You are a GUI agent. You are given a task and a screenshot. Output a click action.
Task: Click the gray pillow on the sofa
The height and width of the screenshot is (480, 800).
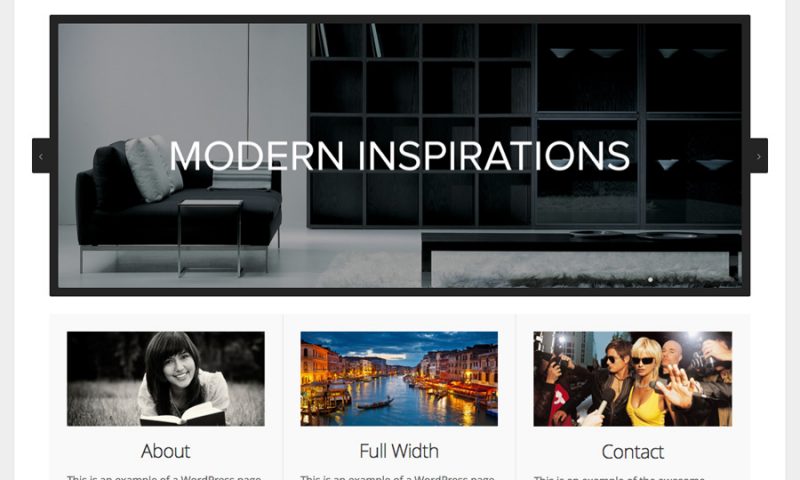click(152, 168)
